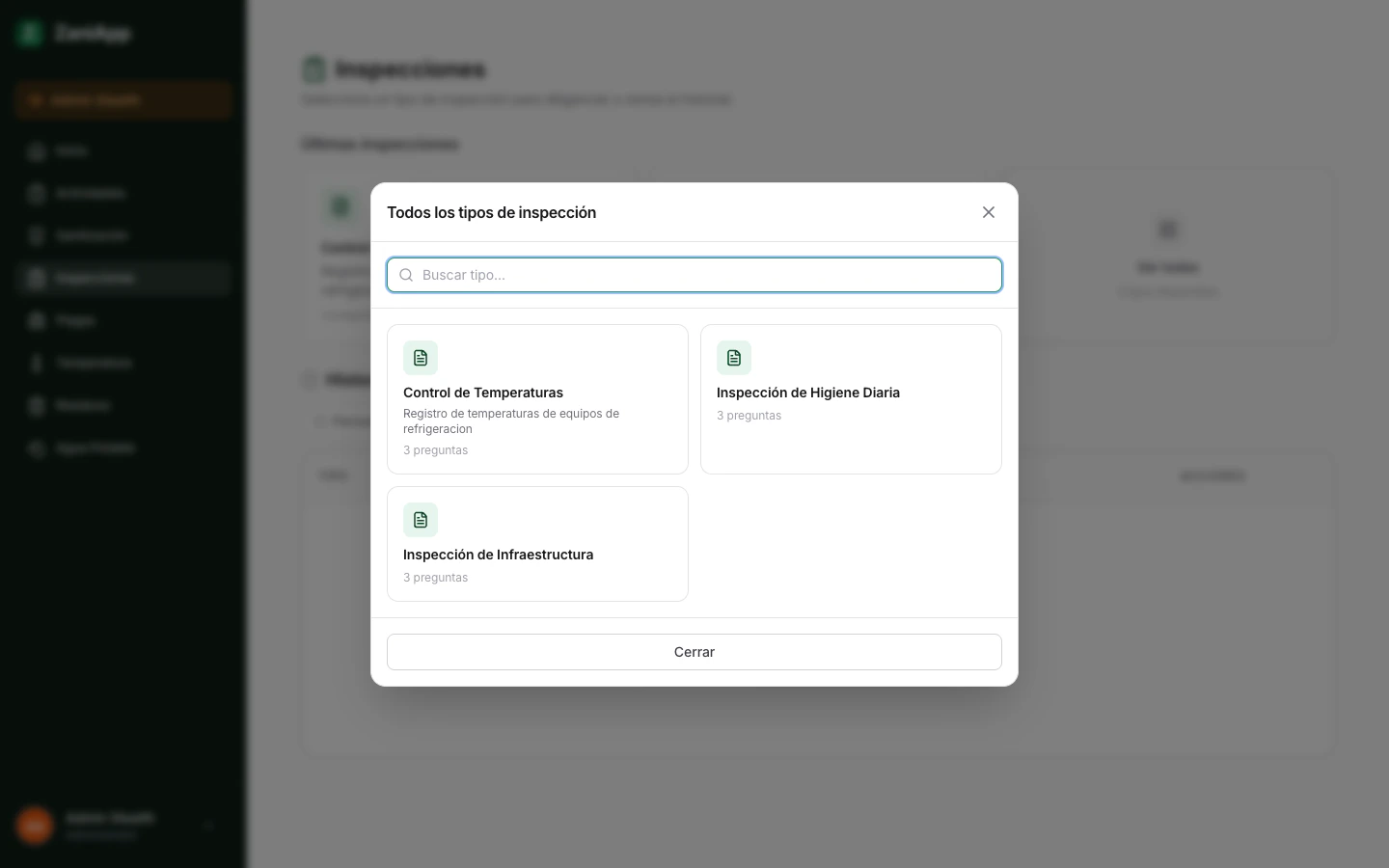
Task: Click the magnifier icon in the search field
Action: (x=406, y=275)
